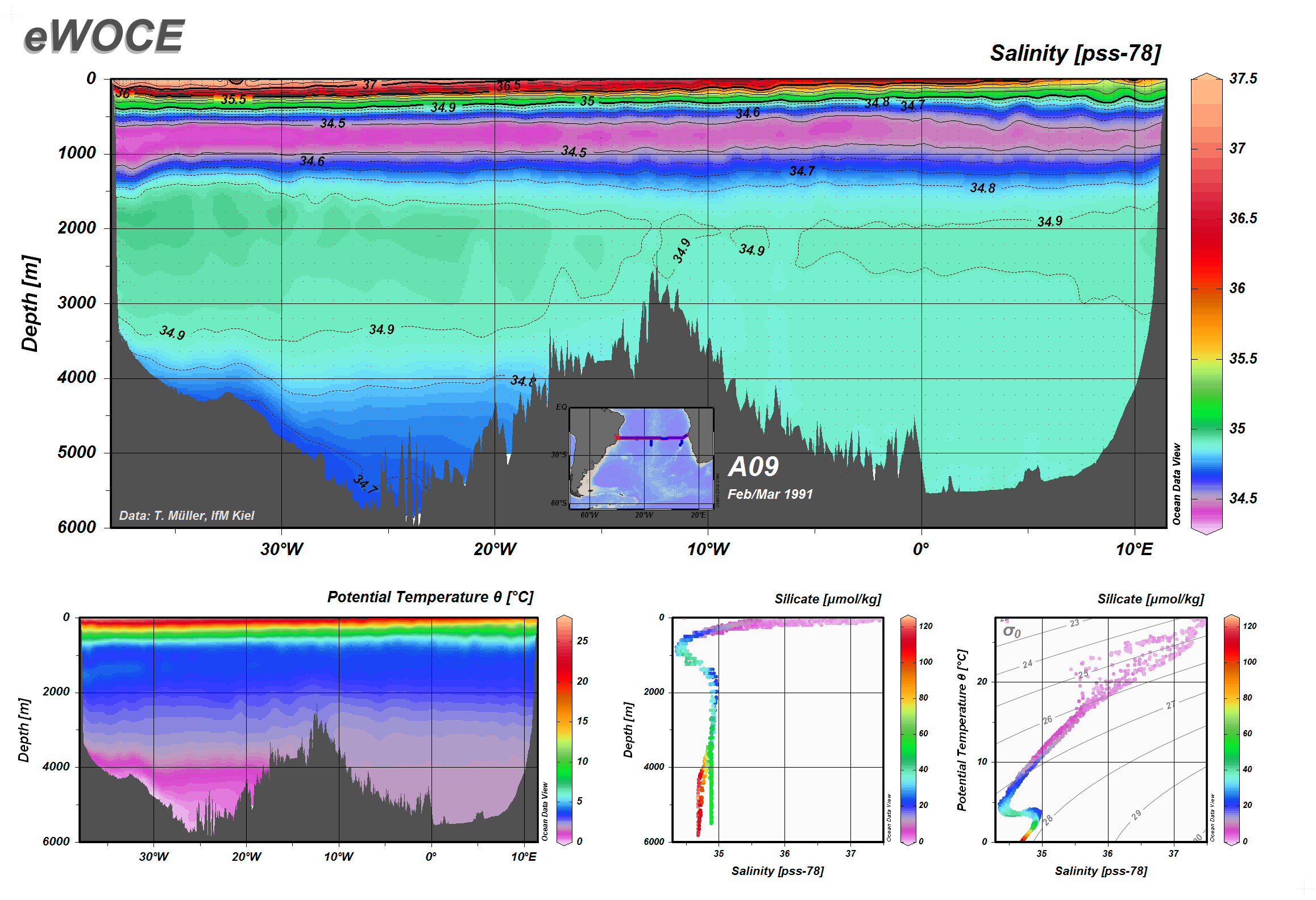Click the temperature section's 'Depth [m]' axis label
Viewport: 1316px width, 900px height.
point(23,730)
